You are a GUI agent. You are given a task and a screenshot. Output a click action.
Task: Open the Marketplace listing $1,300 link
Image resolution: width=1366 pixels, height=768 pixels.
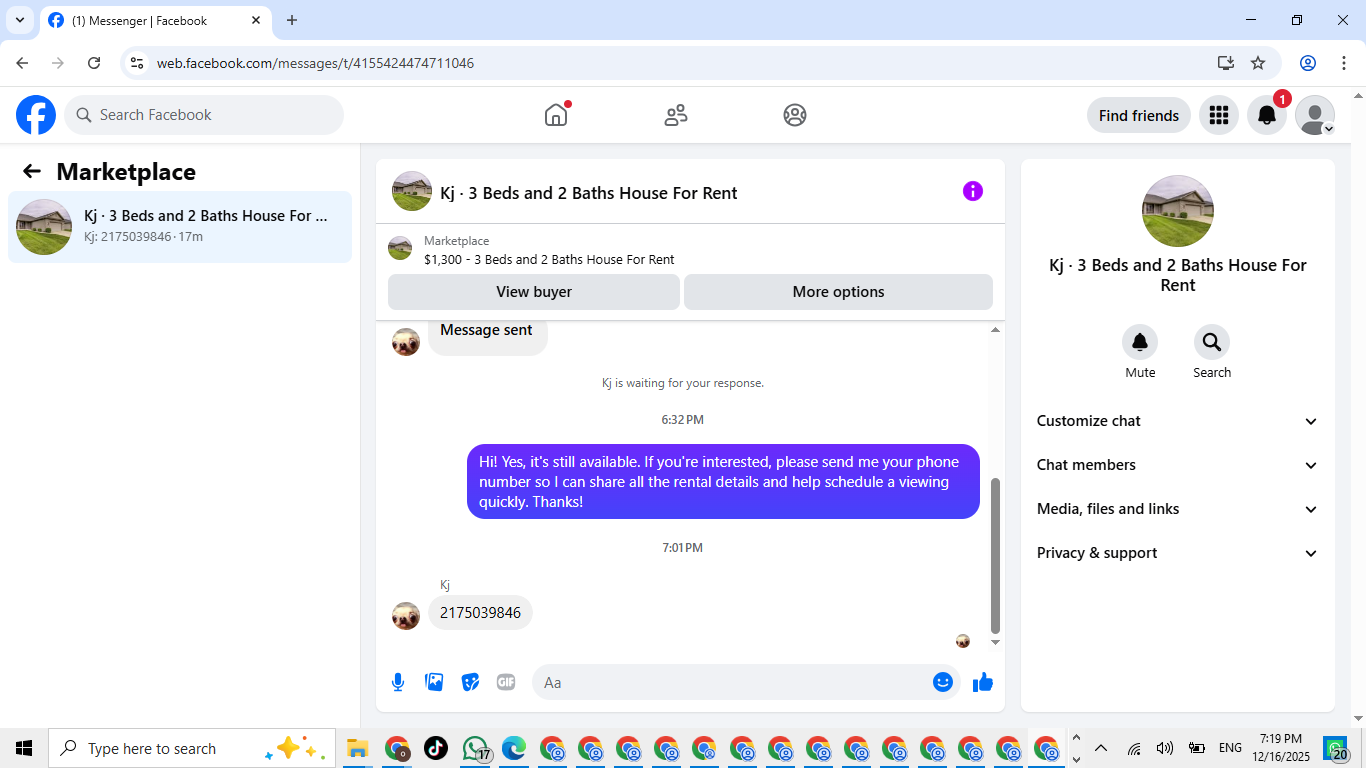549,259
